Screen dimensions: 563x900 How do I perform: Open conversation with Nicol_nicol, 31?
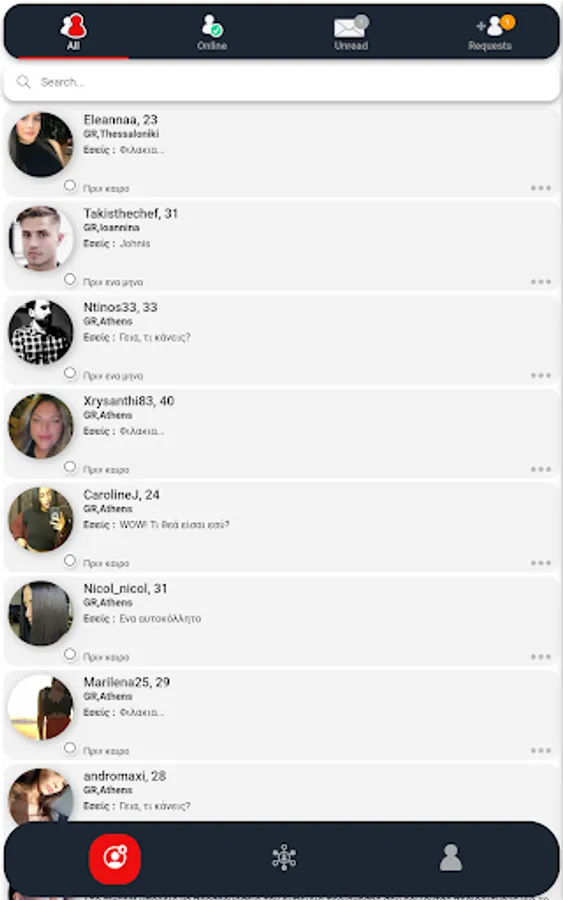pyautogui.click(x=282, y=622)
